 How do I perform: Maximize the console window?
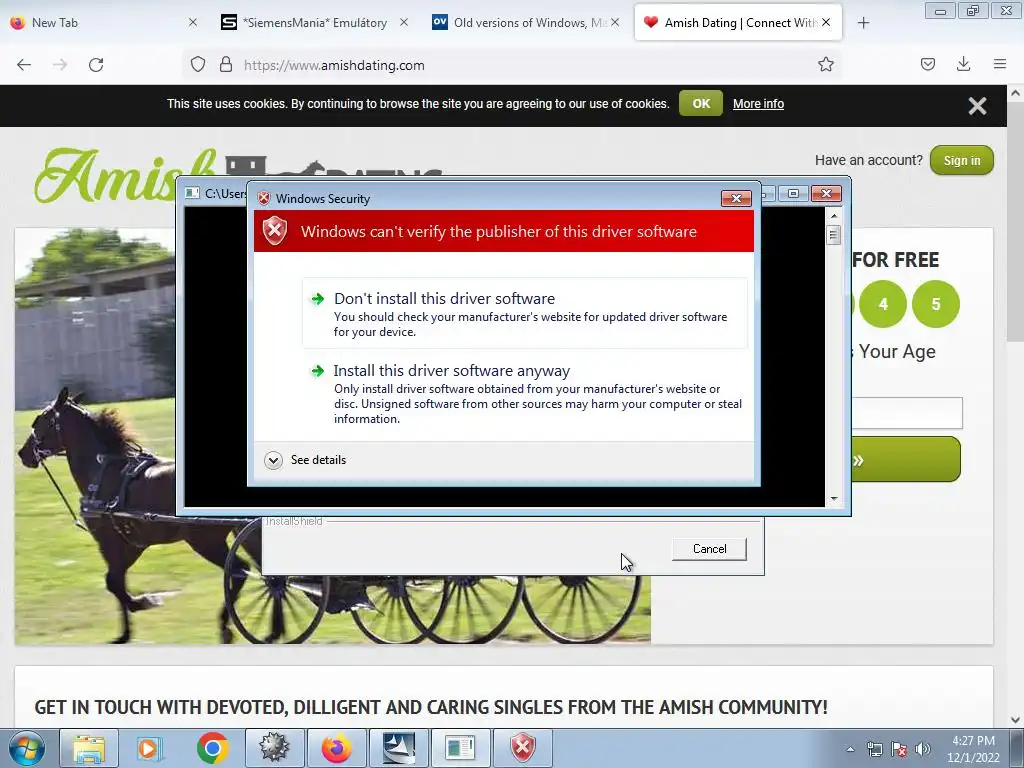click(x=793, y=193)
